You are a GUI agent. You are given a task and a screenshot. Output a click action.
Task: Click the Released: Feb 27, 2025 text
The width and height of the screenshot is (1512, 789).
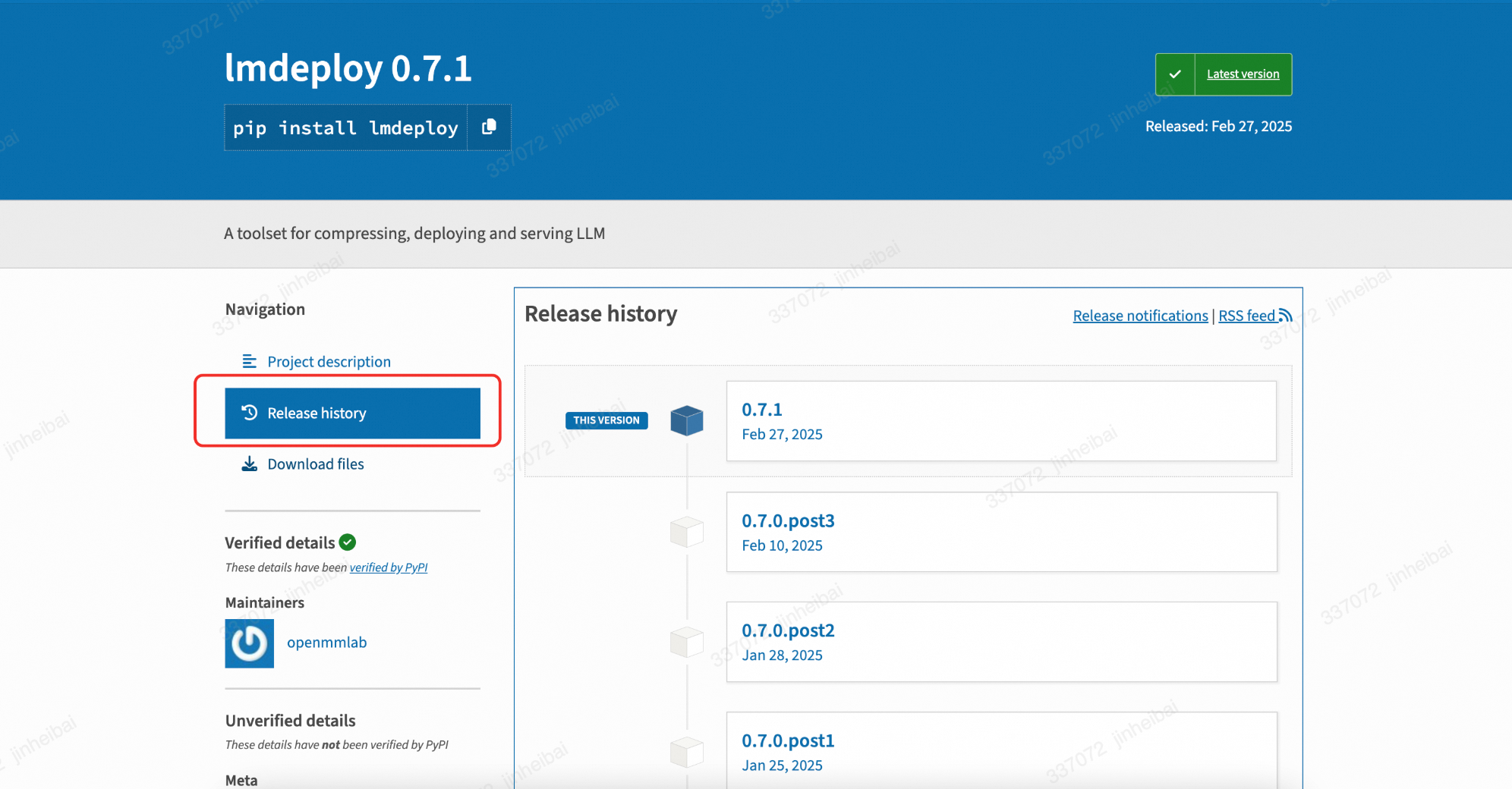tap(1218, 126)
